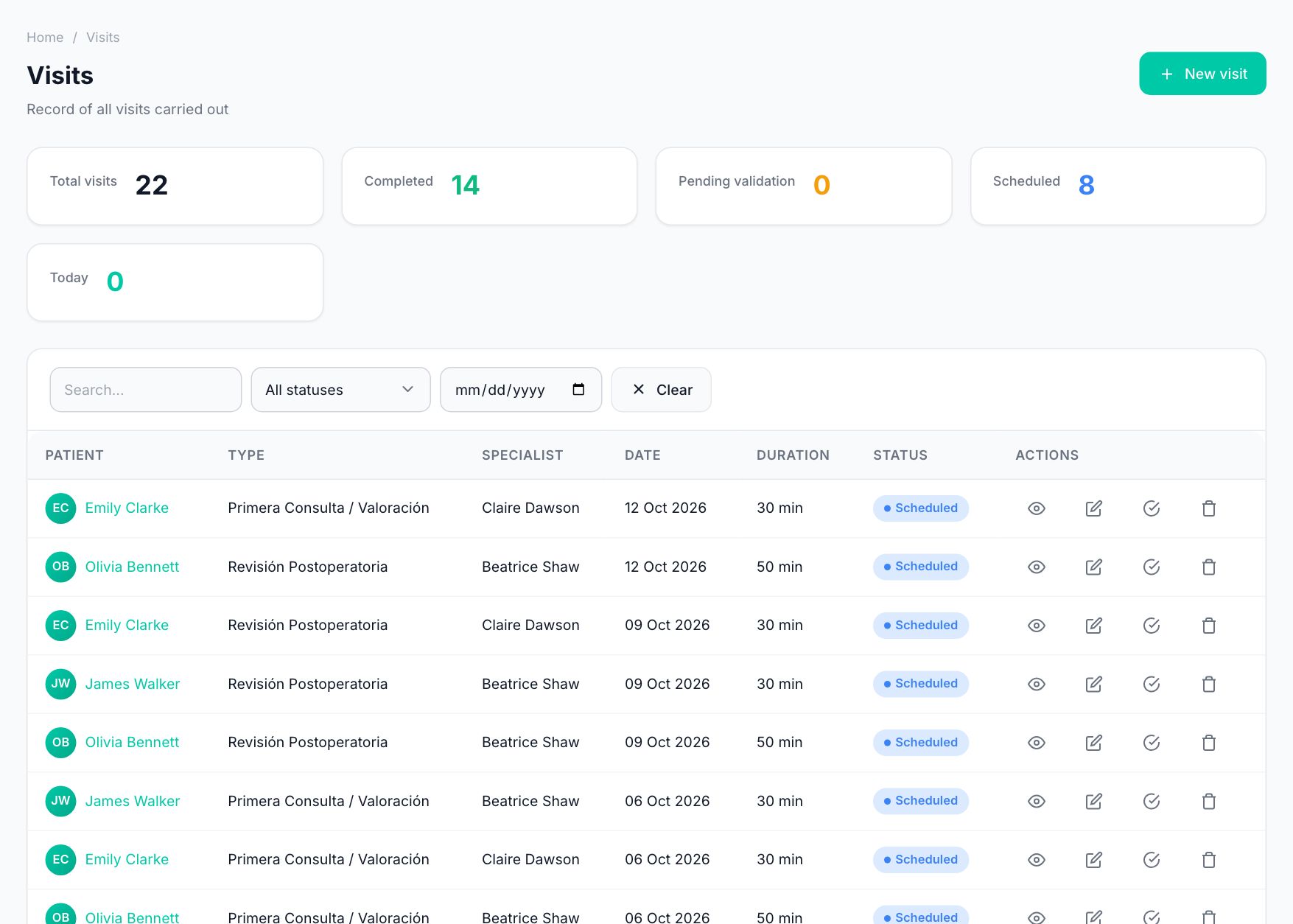
Task: Open calendar picker in date filter
Action: 578,389
